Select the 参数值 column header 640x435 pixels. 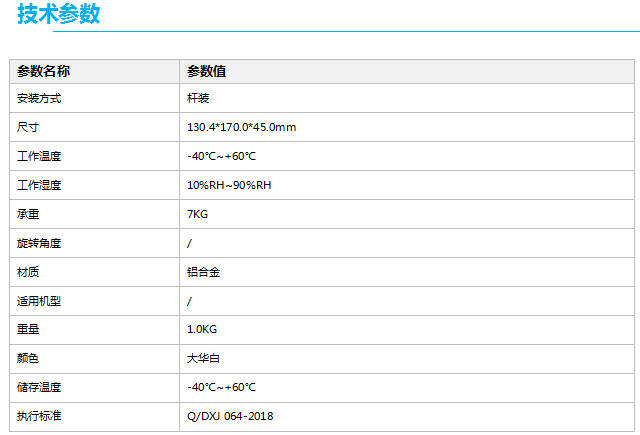click(206, 71)
